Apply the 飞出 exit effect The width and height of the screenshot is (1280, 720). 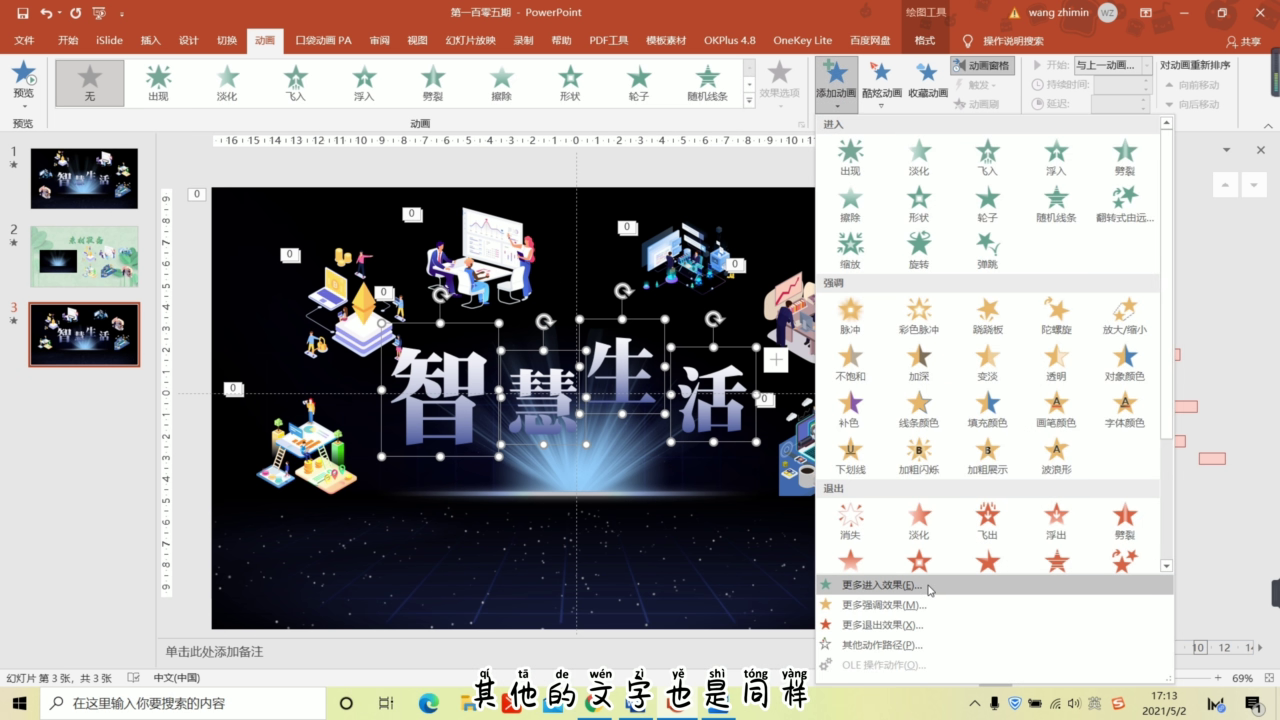[987, 522]
